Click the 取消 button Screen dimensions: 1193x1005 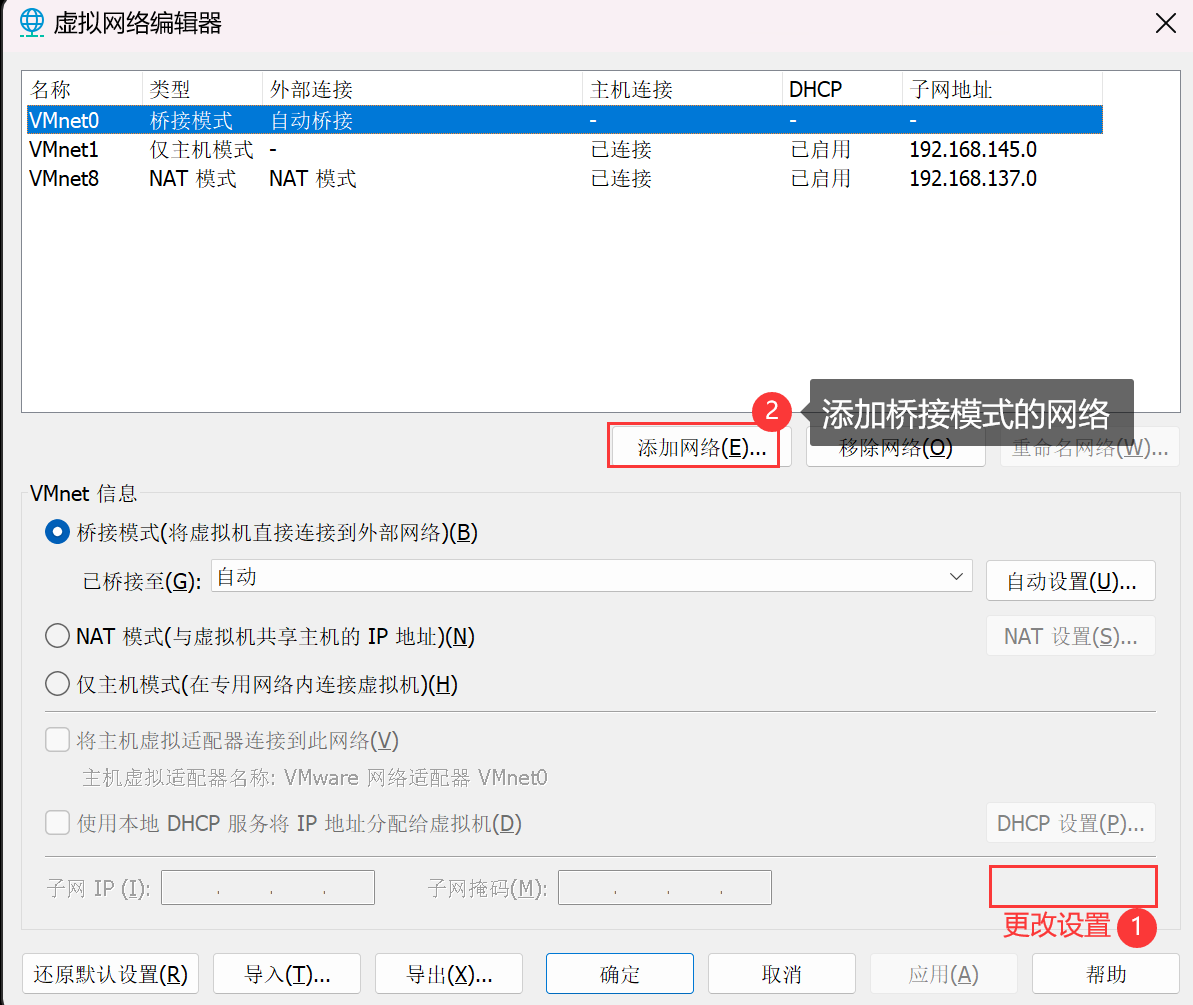click(x=781, y=974)
